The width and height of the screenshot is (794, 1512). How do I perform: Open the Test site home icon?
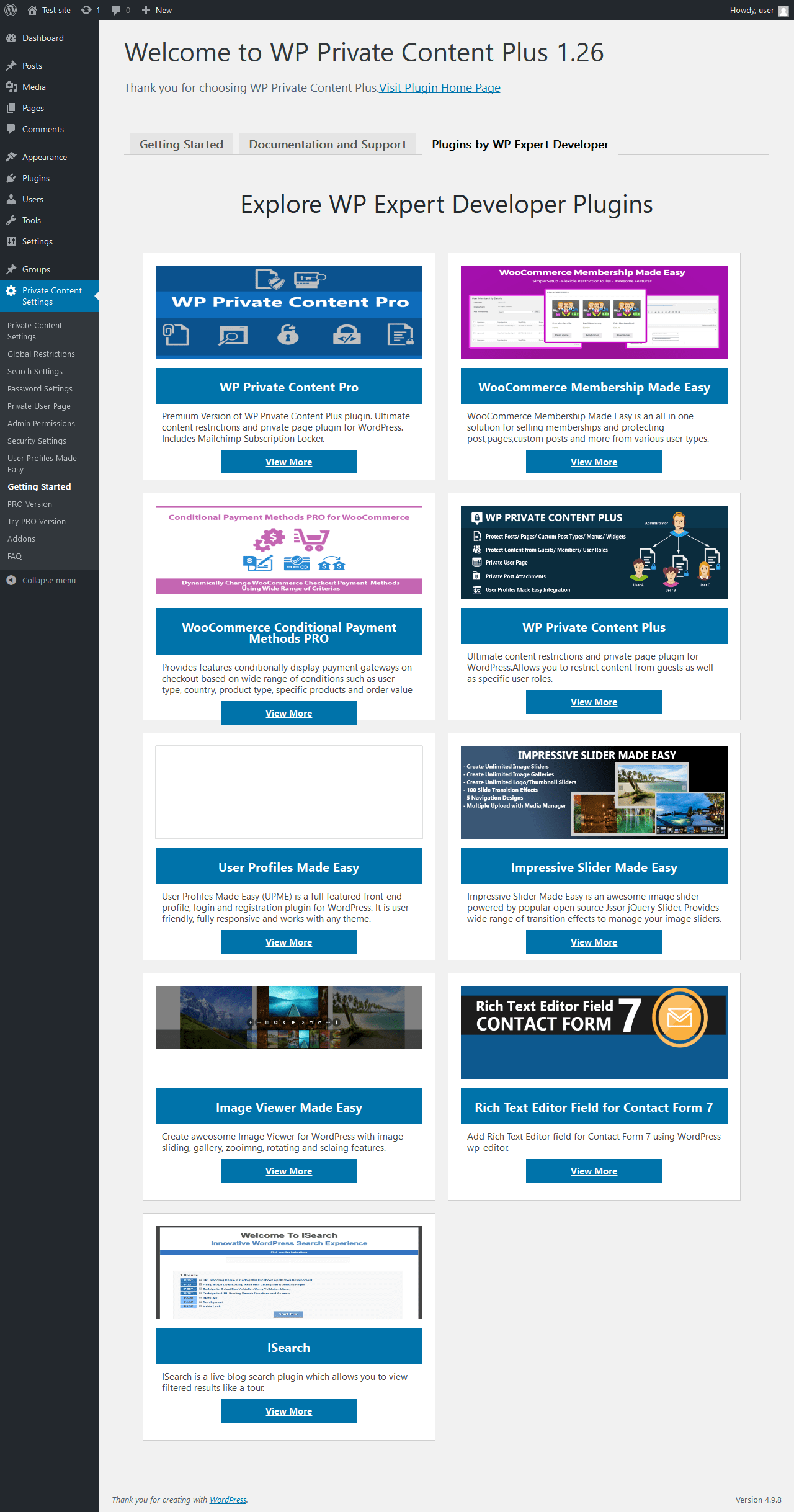point(32,10)
